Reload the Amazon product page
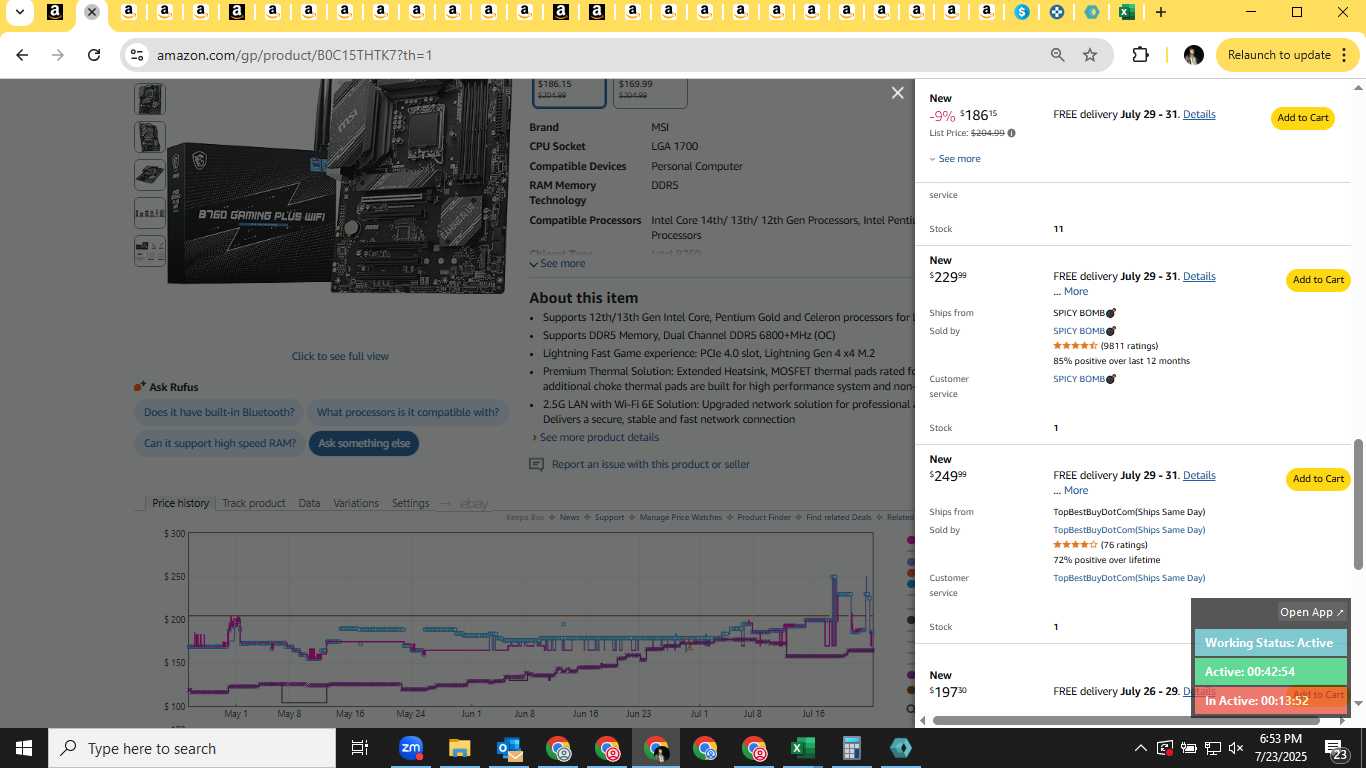This screenshot has height=768, width=1366. pyautogui.click(x=94, y=55)
